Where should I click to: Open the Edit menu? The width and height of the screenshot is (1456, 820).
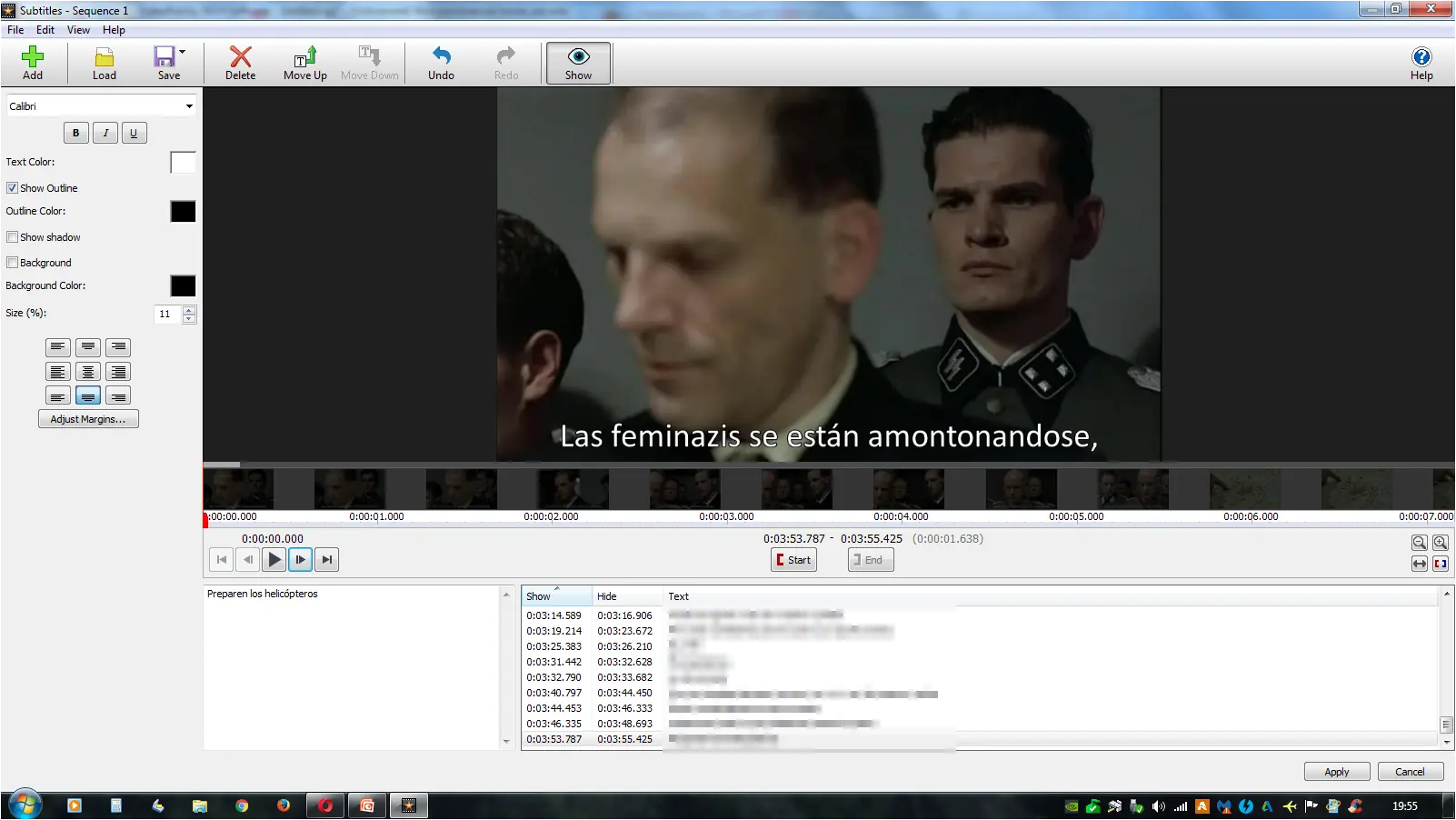(45, 30)
